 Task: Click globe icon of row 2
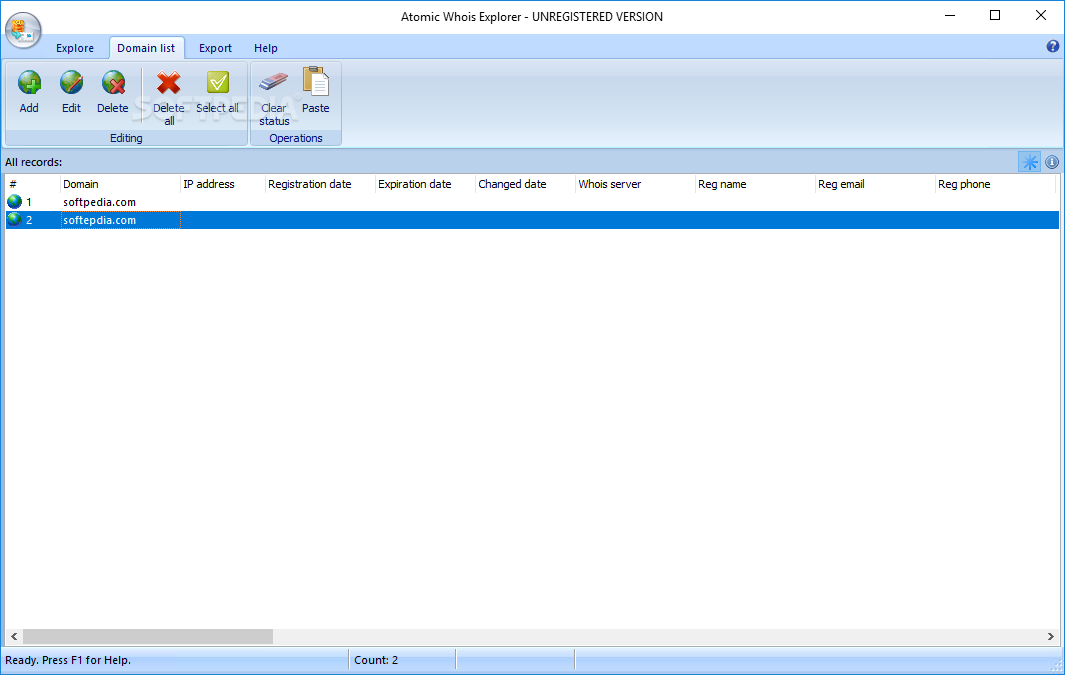pyautogui.click(x=14, y=219)
